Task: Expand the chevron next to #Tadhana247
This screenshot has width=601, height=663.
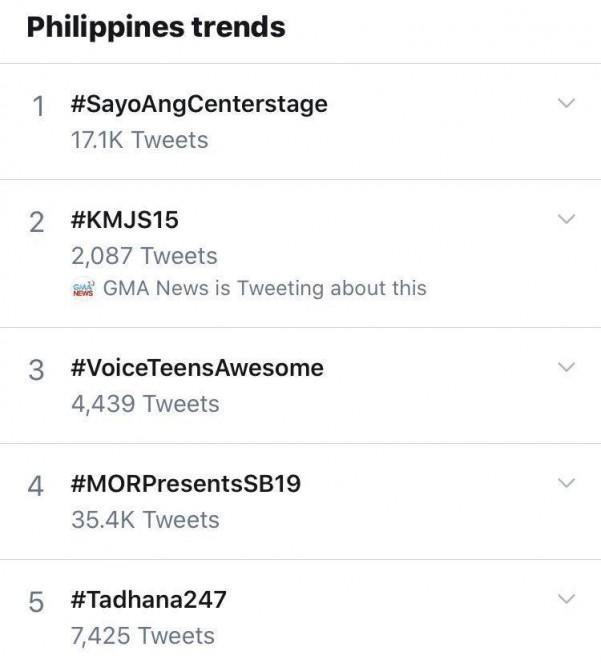Action: coord(566,600)
